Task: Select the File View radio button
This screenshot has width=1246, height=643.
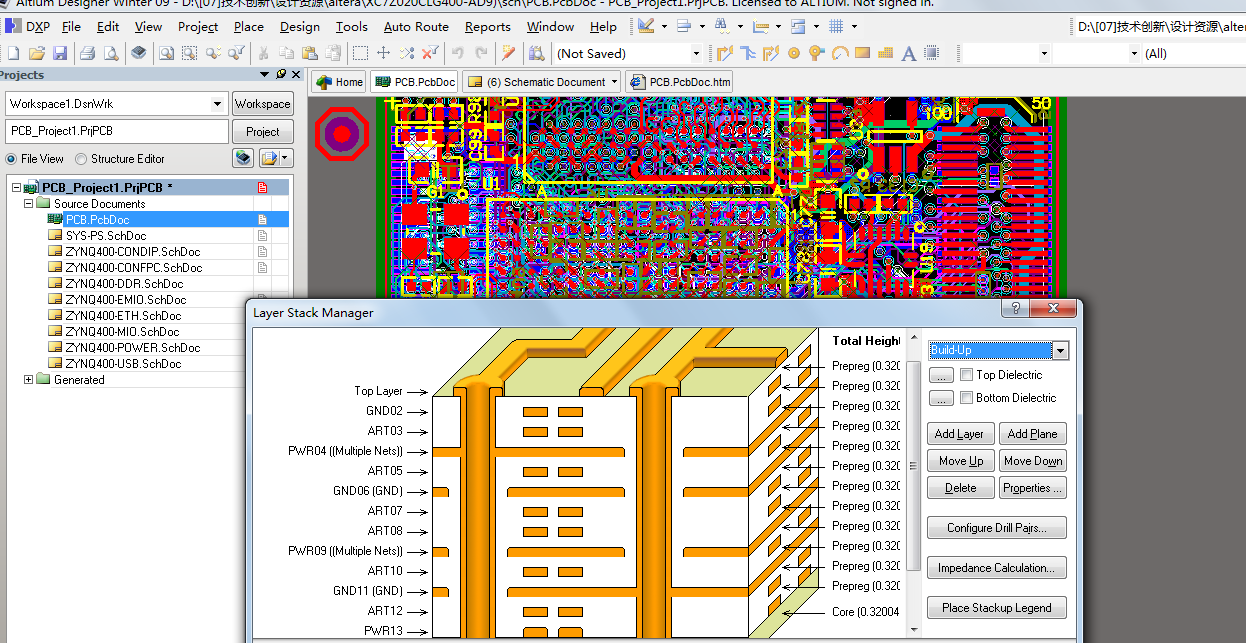Action: (11, 159)
